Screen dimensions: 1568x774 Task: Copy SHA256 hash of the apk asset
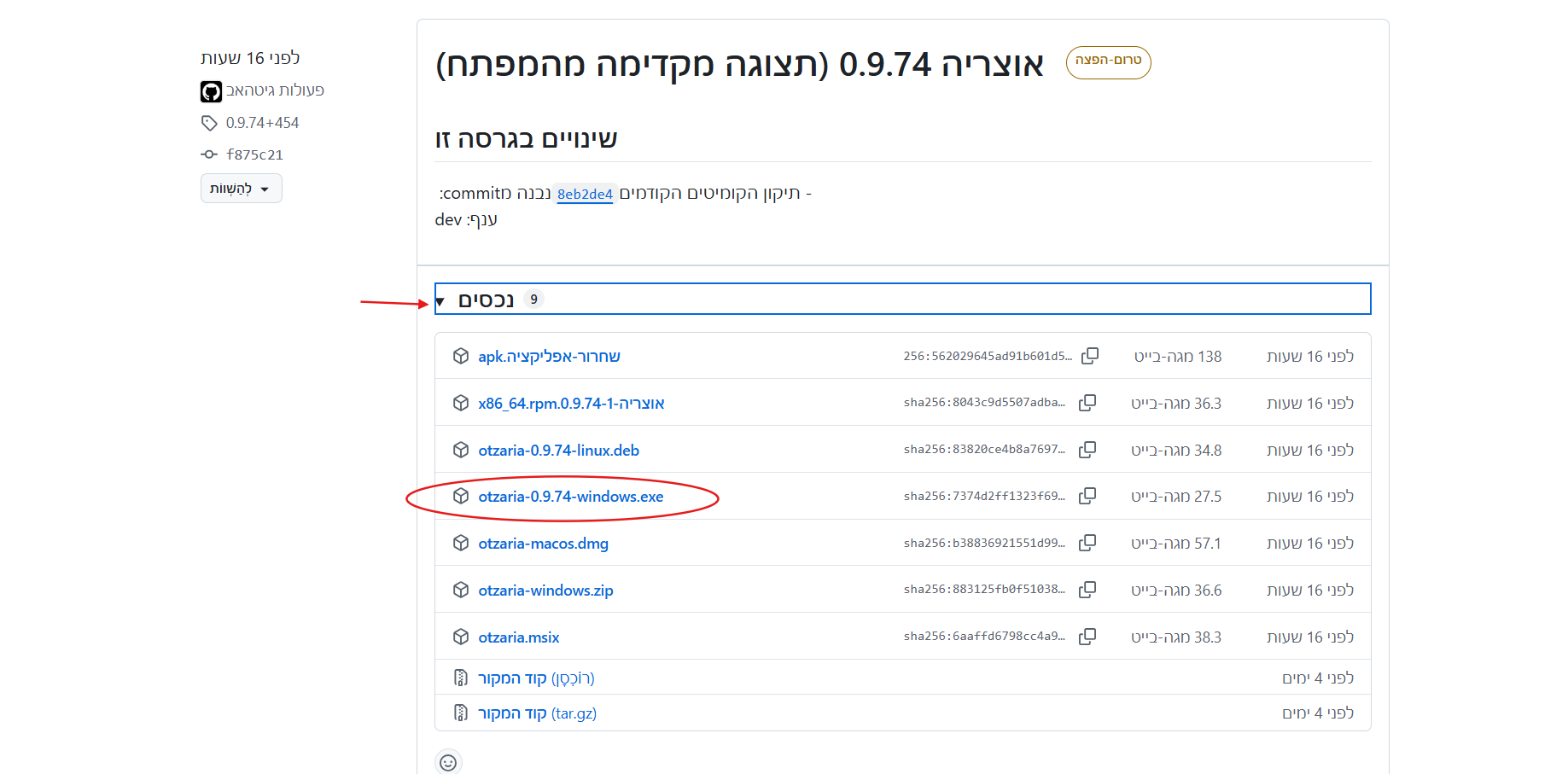pyautogui.click(x=1090, y=356)
